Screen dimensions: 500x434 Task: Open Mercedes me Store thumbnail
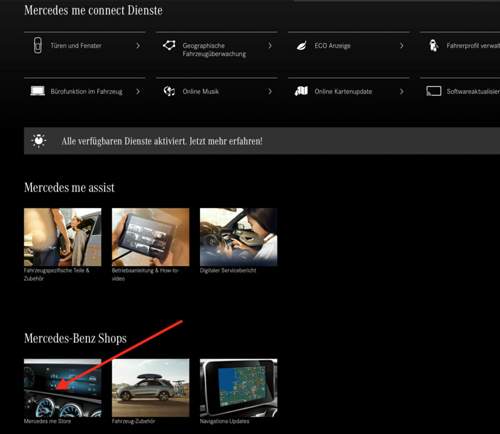[x=63, y=388]
